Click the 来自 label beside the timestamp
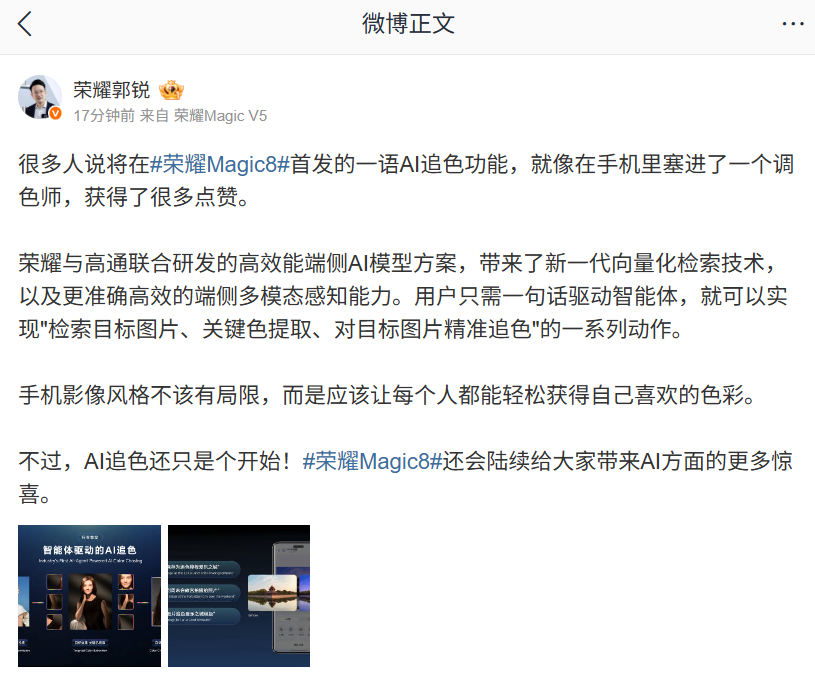 pyautogui.click(x=154, y=115)
